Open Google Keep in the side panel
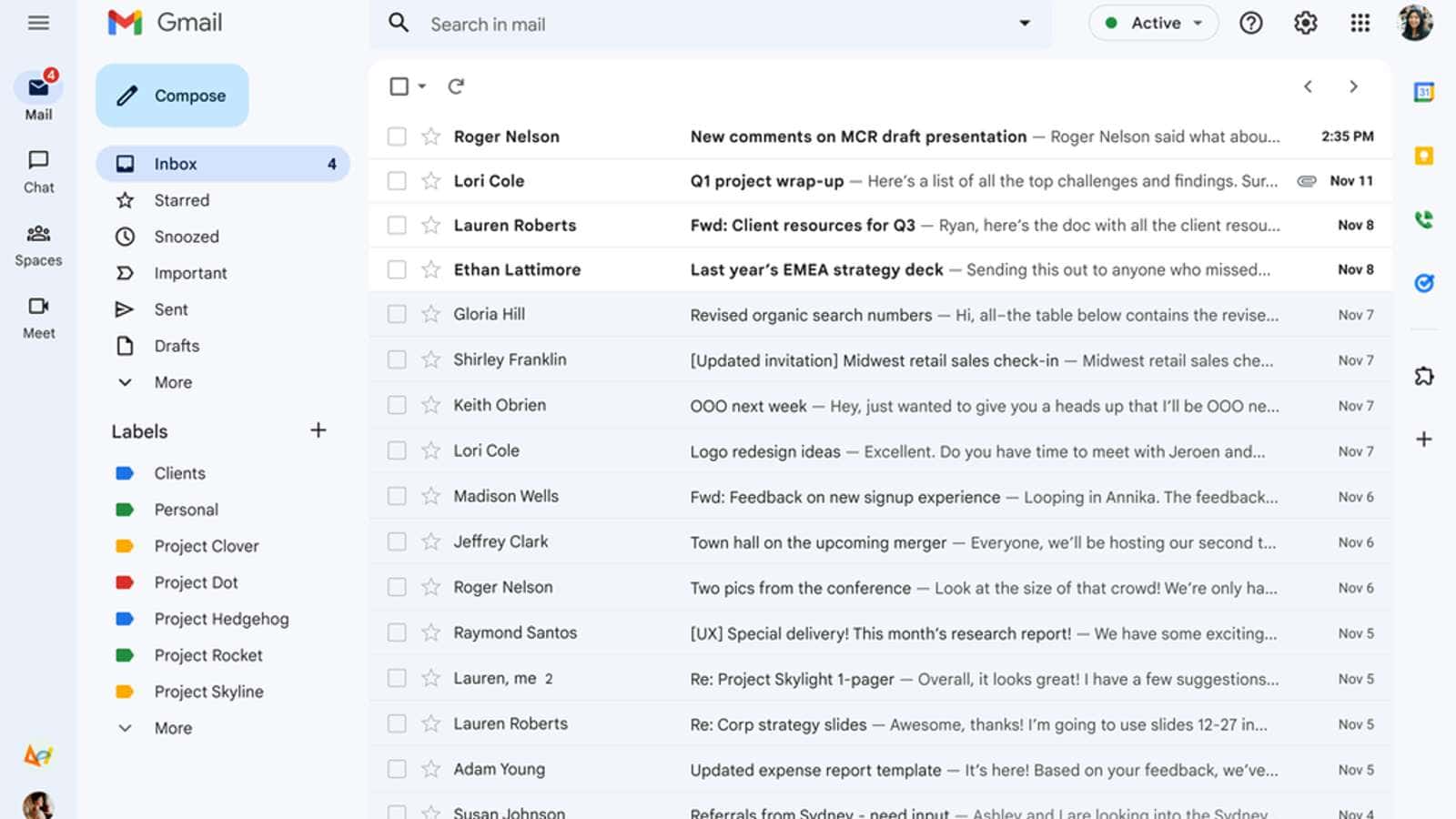Viewport: 1456px width, 819px height. click(x=1424, y=155)
